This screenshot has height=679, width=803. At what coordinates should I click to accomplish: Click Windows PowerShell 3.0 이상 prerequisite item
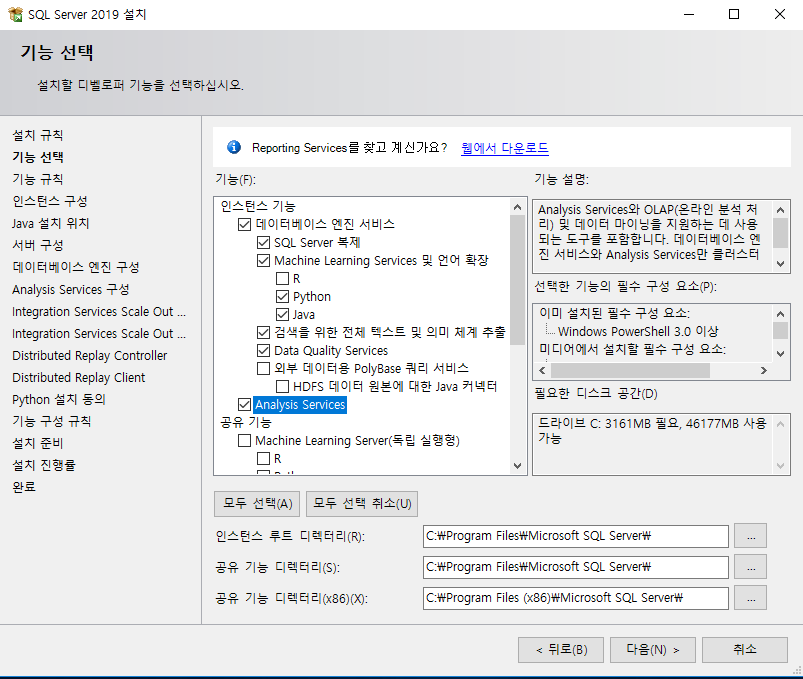pyautogui.click(x=638, y=331)
